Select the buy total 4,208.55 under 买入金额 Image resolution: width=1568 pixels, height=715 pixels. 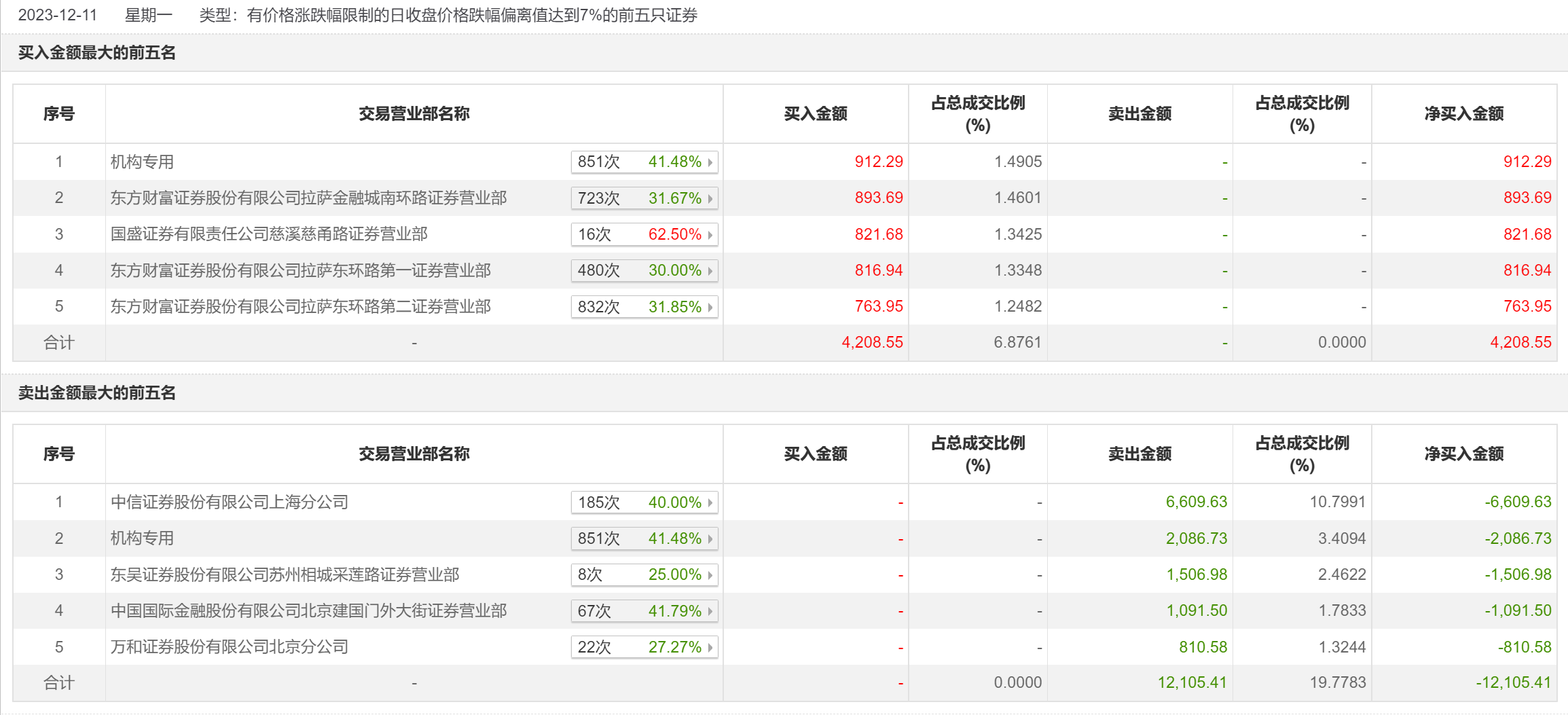click(872, 342)
